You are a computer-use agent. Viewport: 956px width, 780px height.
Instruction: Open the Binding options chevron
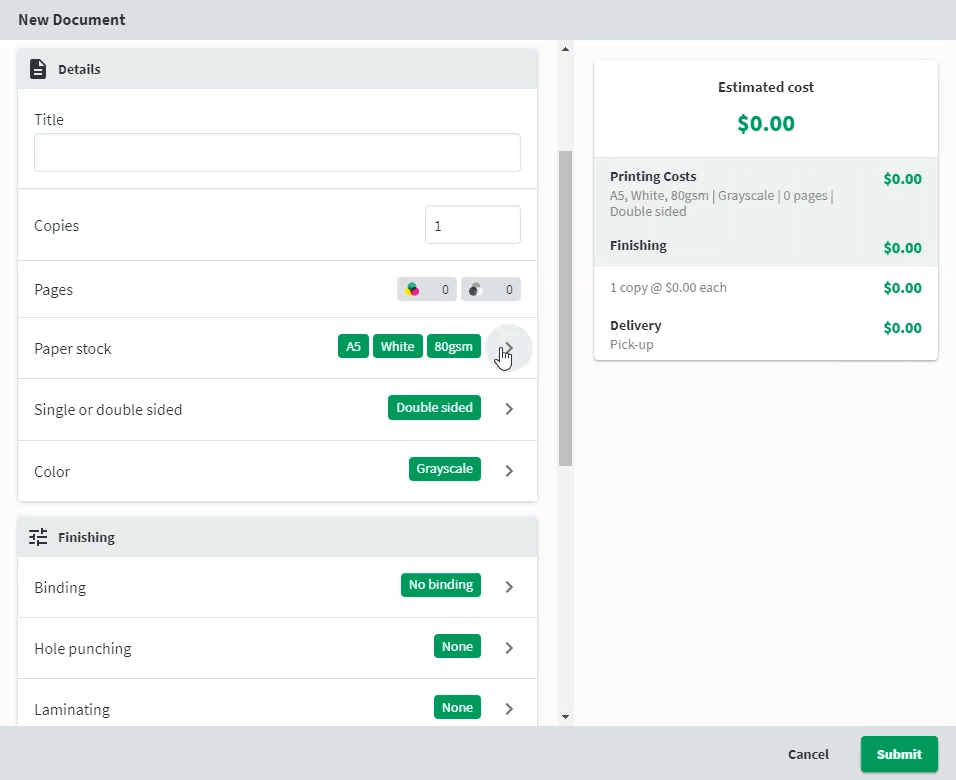pos(509,587)
